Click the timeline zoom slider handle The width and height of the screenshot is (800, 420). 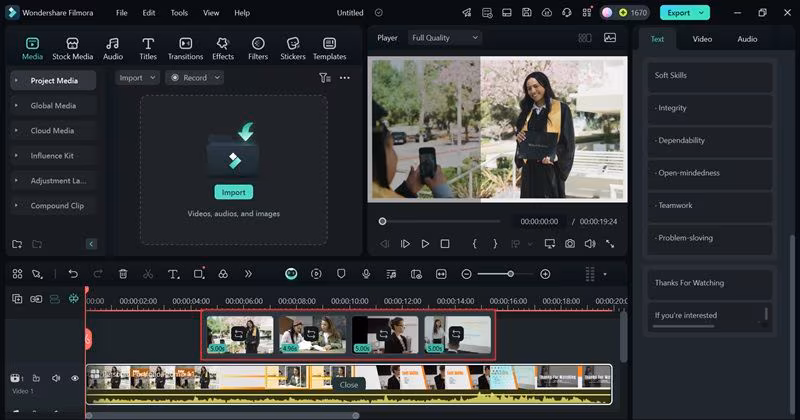[510, 274]
